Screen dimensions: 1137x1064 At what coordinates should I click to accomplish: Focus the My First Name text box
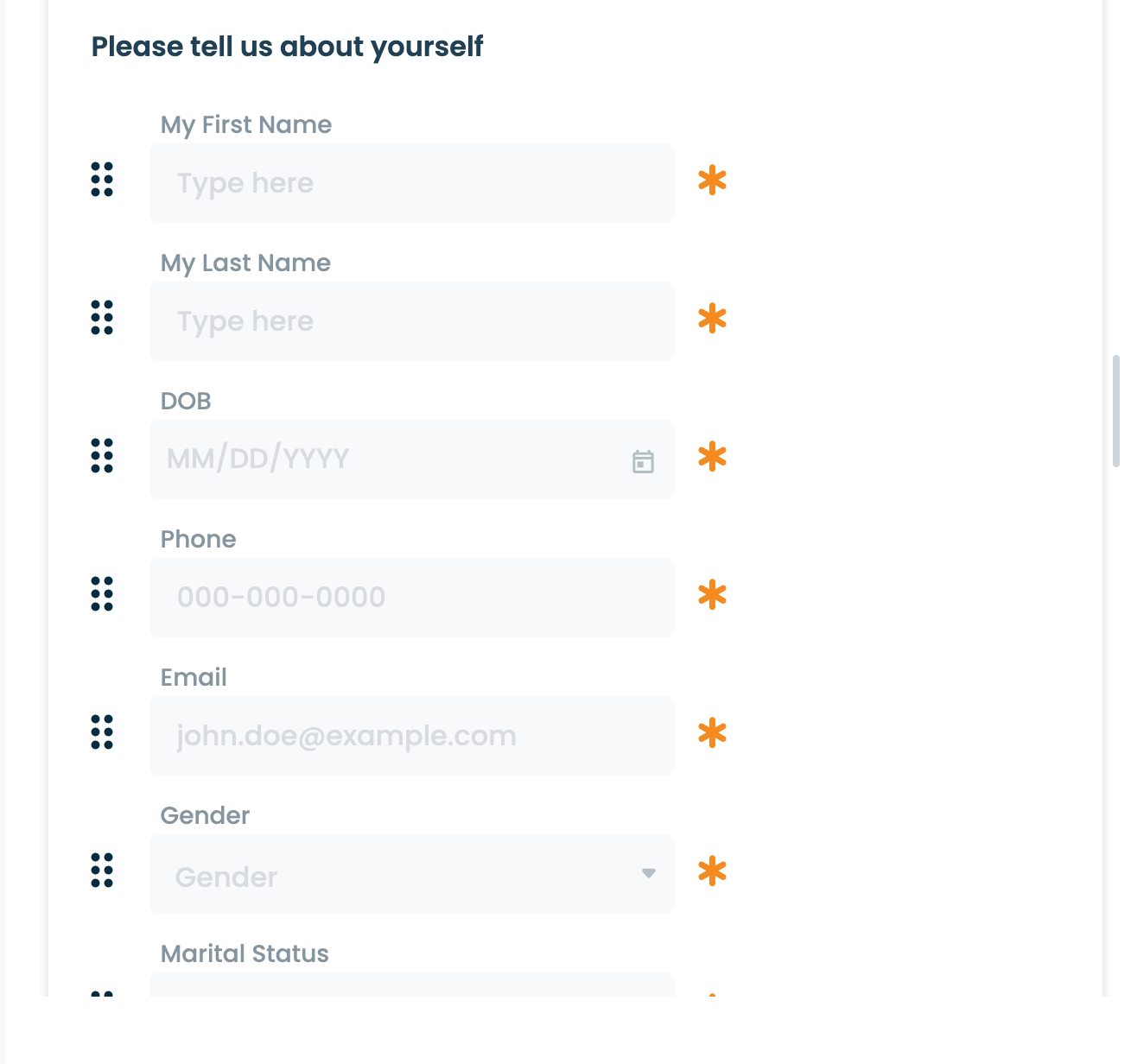[x=411, y=183]
